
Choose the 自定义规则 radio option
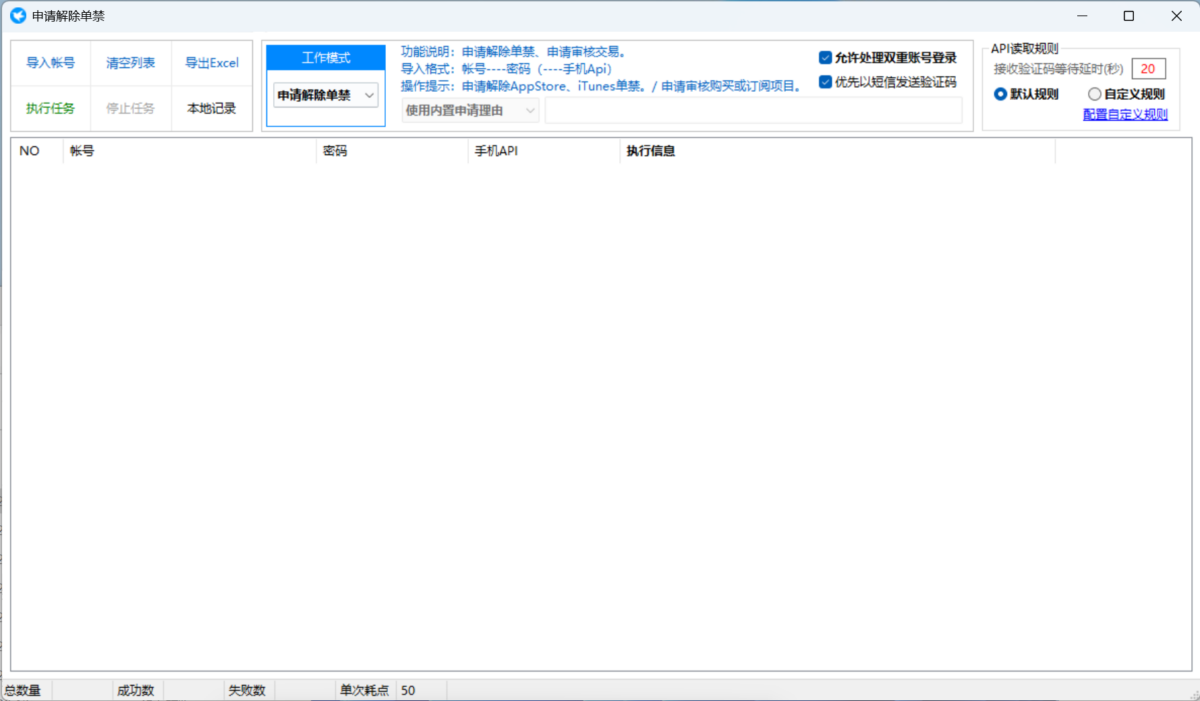pos(1094,94)
